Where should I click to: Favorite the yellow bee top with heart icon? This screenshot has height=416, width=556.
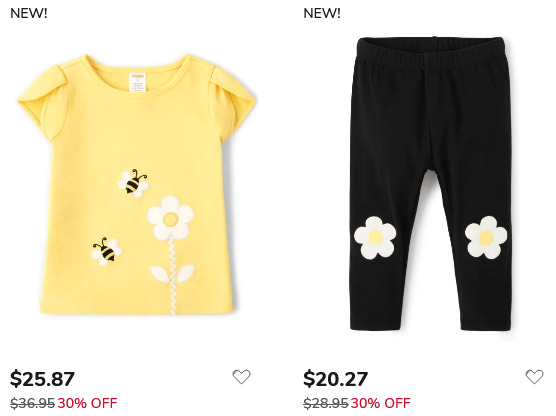point(241,377)
